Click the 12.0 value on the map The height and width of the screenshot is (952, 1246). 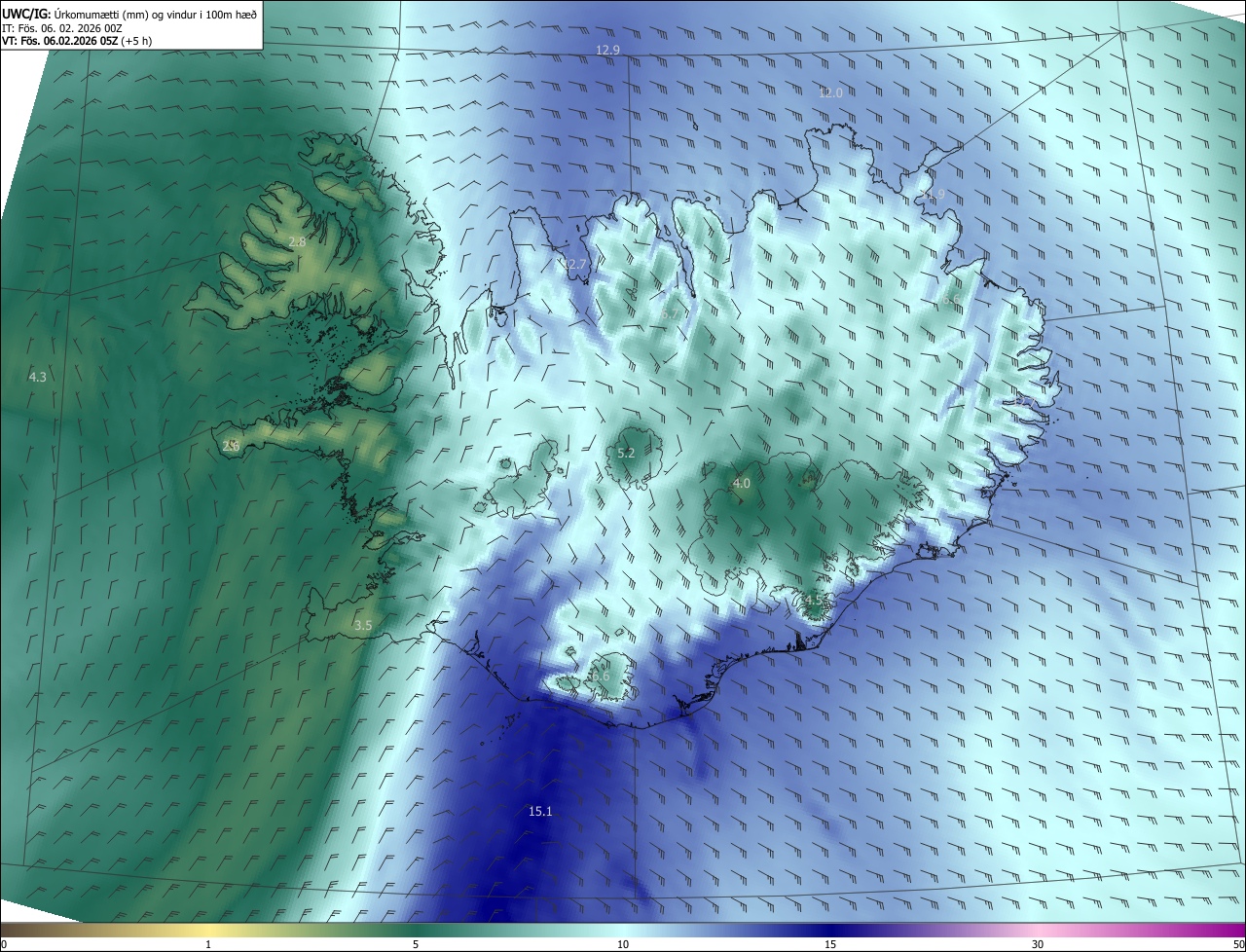(x=830, y=92)
